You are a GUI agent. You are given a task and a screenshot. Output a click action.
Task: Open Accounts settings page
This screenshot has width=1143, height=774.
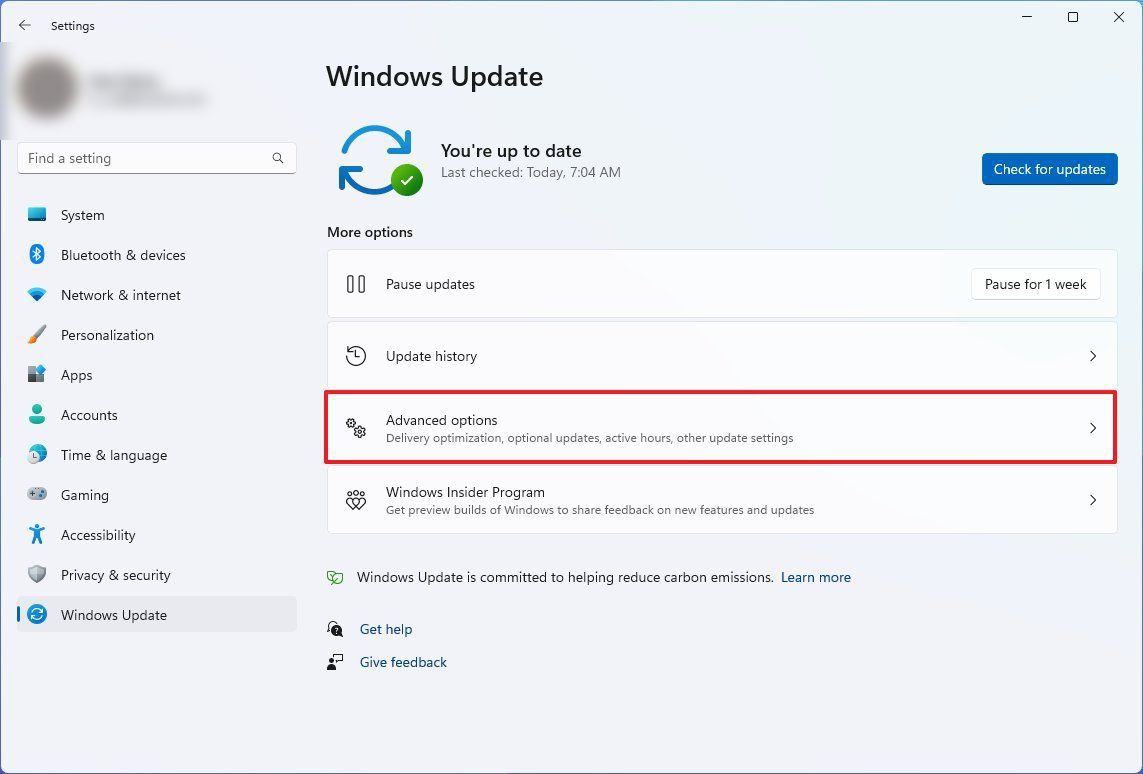(157, 415)
